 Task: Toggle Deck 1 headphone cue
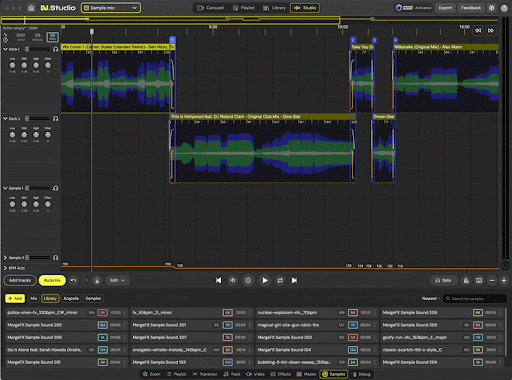[56, 49]
